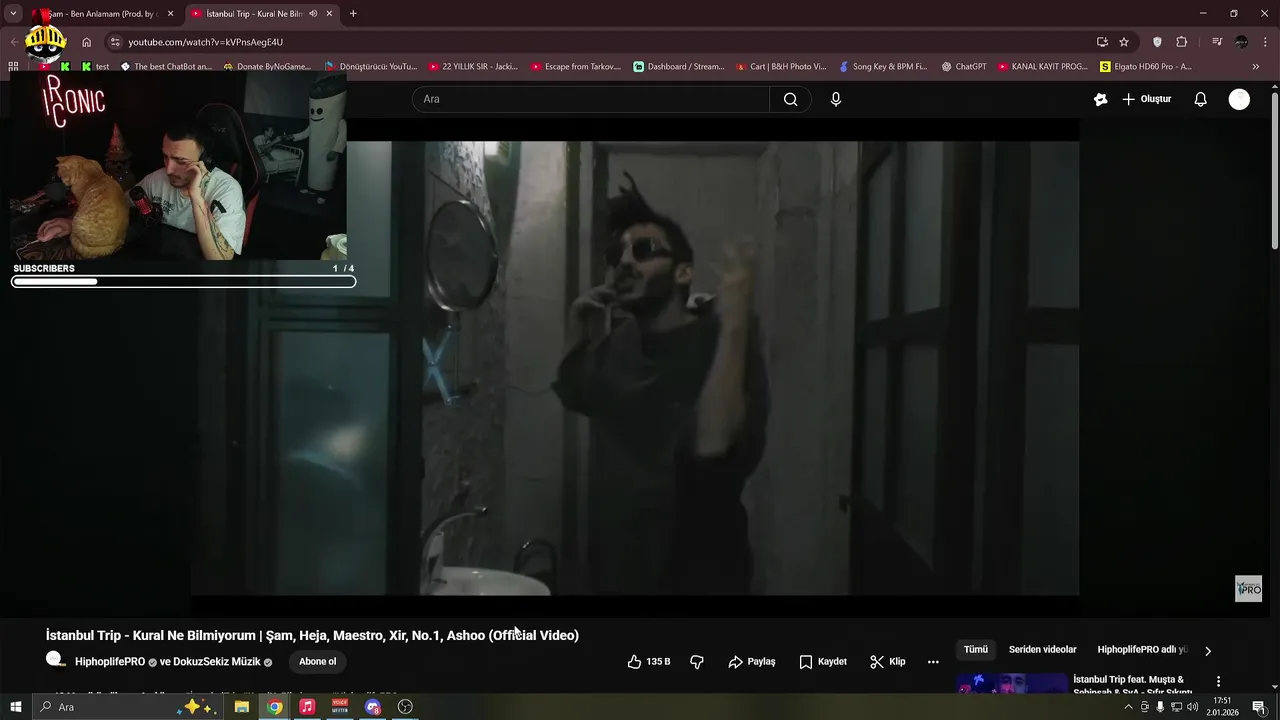Open File Explorer from taskbar
The height and width of the screenshot is (720, 1280).
point(242,707)
